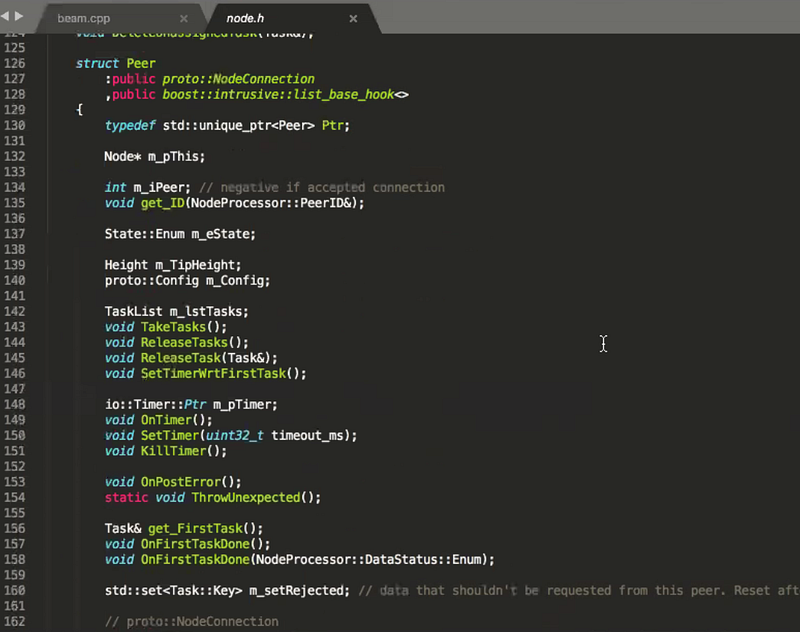Click line number 160 in the gutter
Viewport: 800px width, 632px height.
pyautogui.click(x=14, y=590)
